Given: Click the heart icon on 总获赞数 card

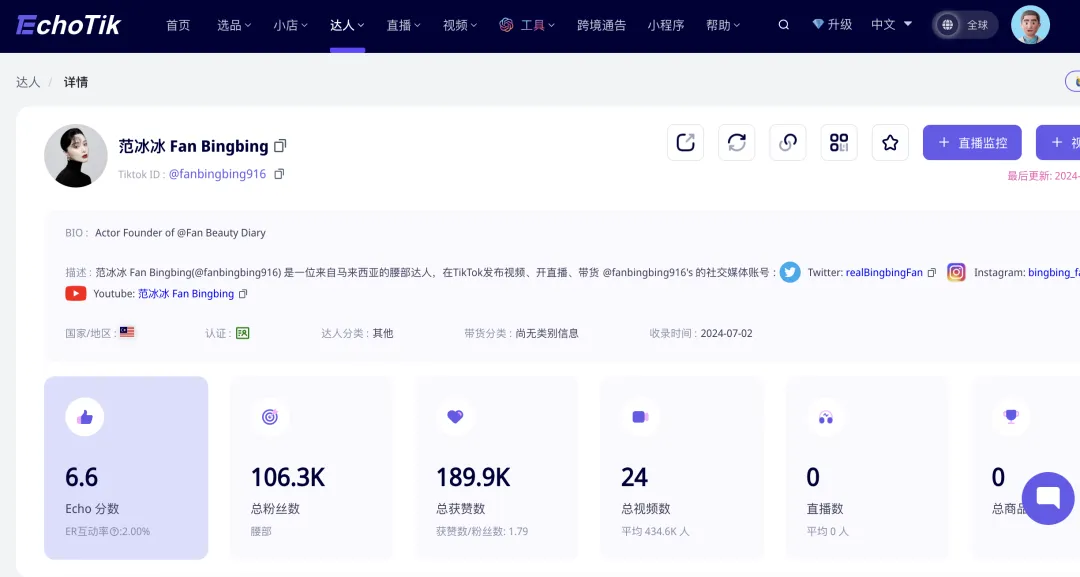Looking at the screenshot, I should pos(455,417).
